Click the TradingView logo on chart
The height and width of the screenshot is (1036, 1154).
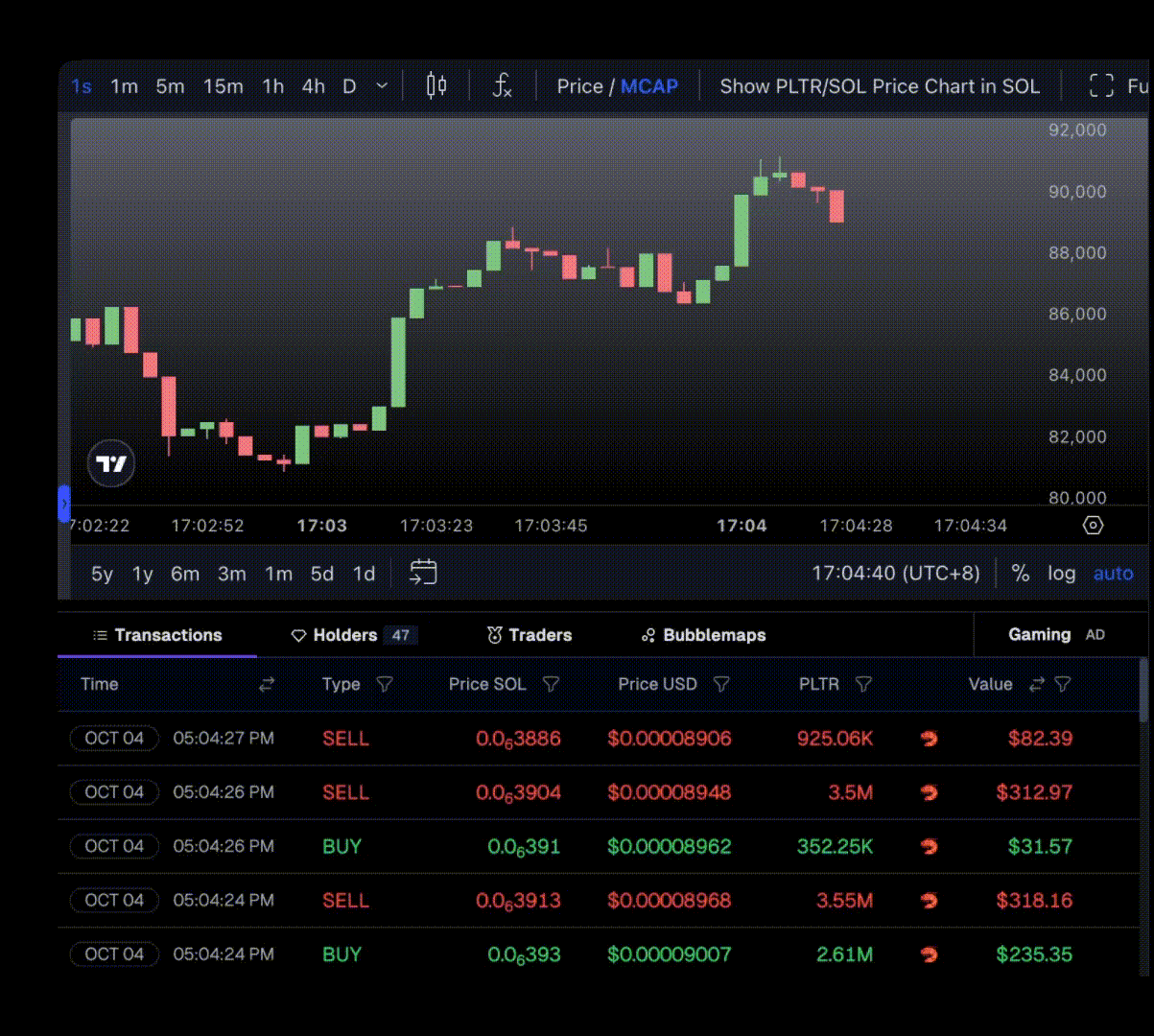coord(111,464)
